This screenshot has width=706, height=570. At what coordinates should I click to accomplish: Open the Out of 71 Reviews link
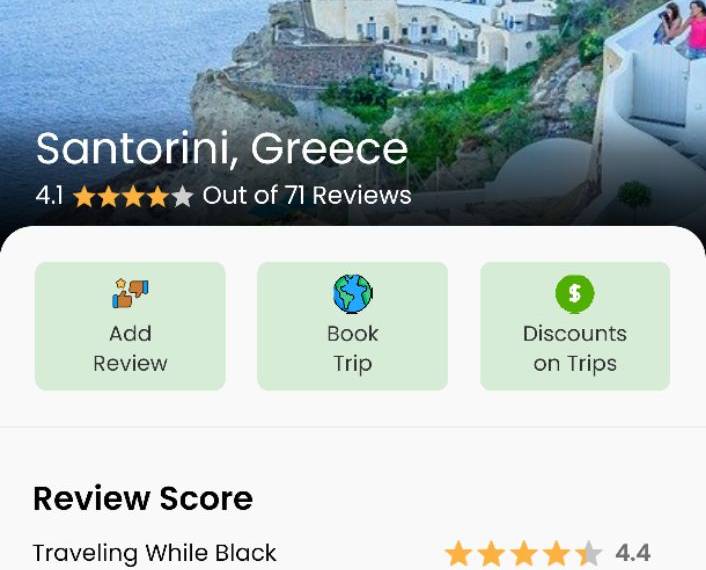click(307, 195)
